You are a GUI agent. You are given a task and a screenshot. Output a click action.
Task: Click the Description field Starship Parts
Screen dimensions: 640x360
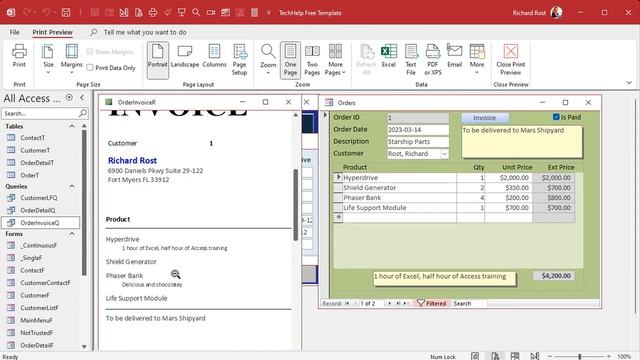pos(418,141)
